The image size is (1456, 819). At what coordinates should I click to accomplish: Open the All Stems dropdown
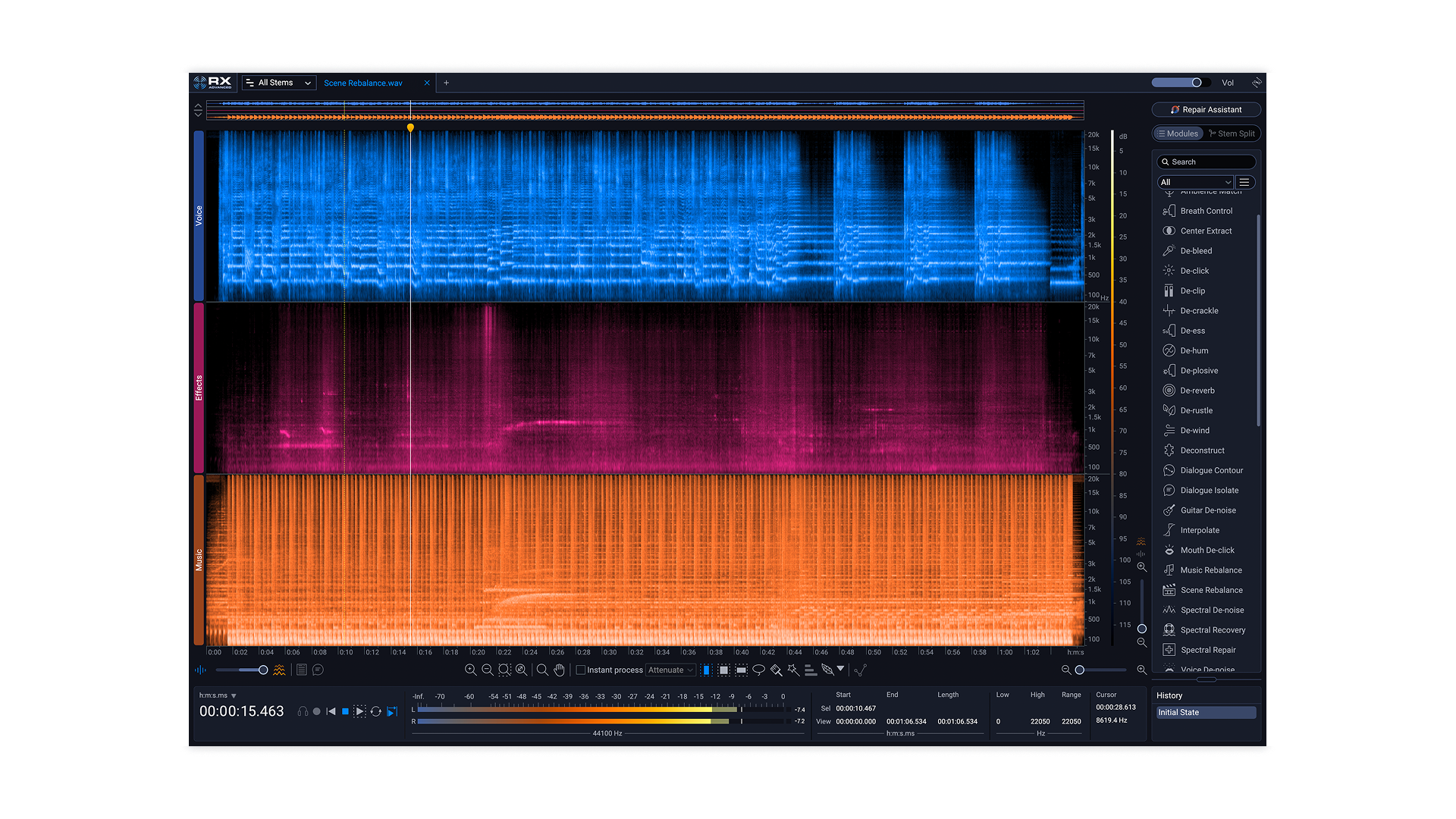click(278, 83)
